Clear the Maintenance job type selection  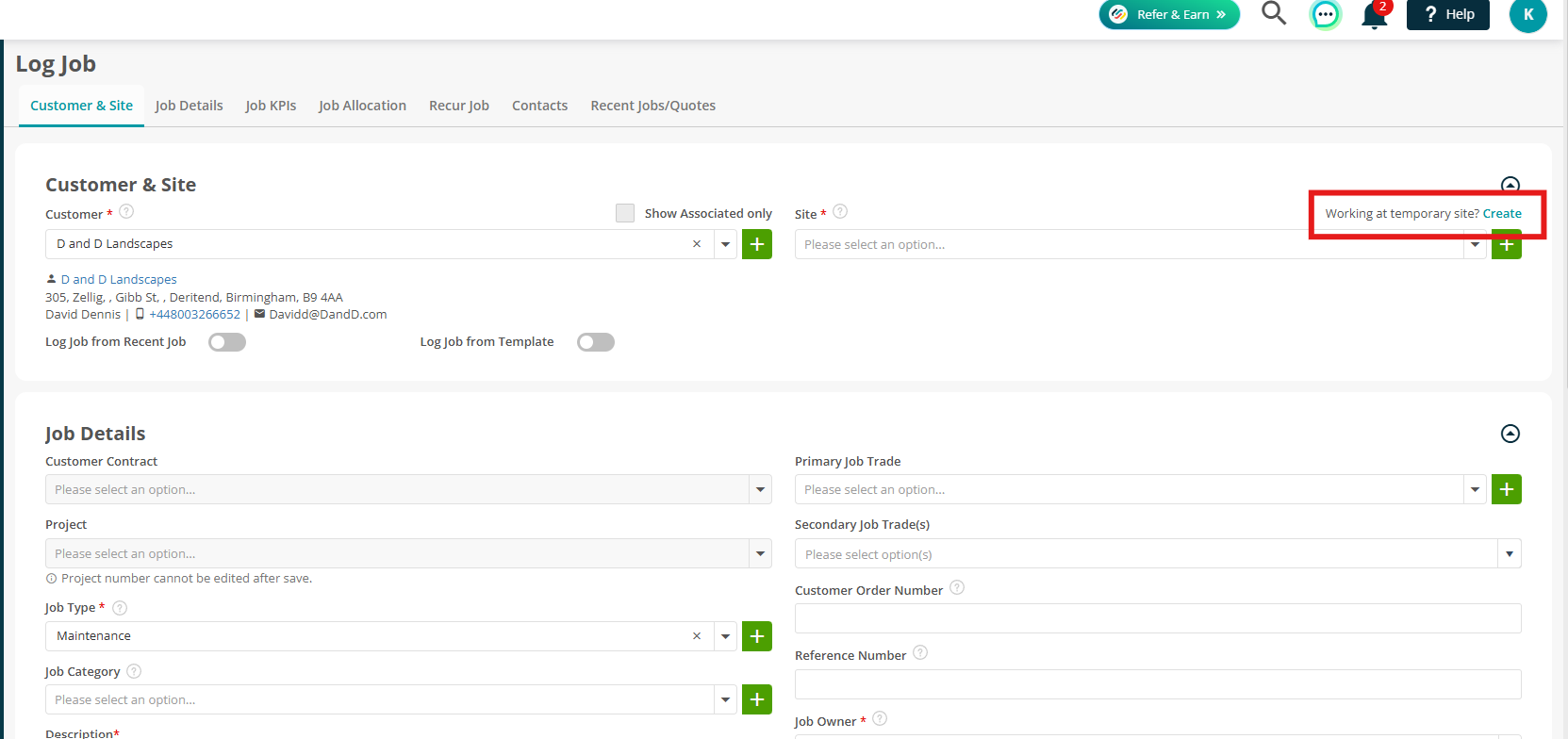pyautogui.click(x=697, y=636)
